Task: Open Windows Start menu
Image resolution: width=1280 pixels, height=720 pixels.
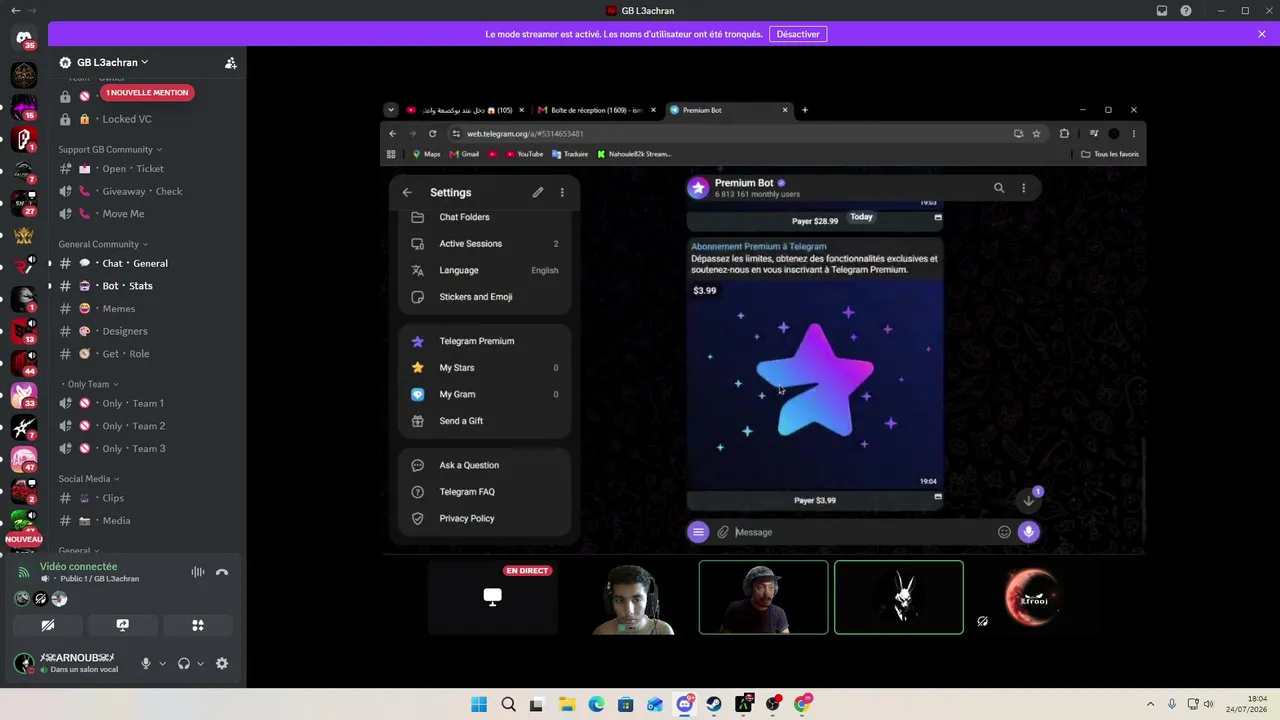Action: 479,704
